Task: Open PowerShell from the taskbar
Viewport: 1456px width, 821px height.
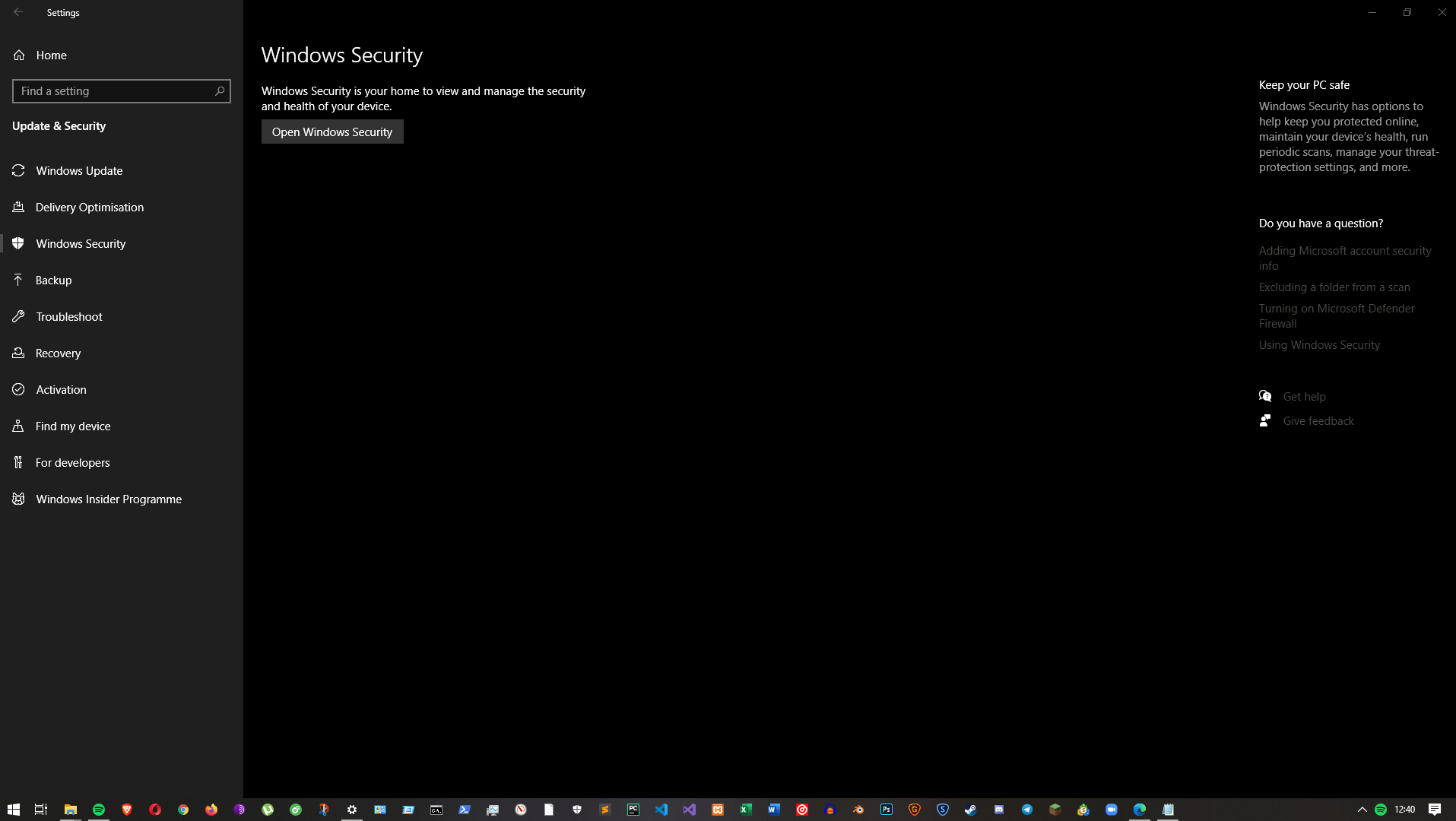Action: pyautogui.click(x=464, y=810)
